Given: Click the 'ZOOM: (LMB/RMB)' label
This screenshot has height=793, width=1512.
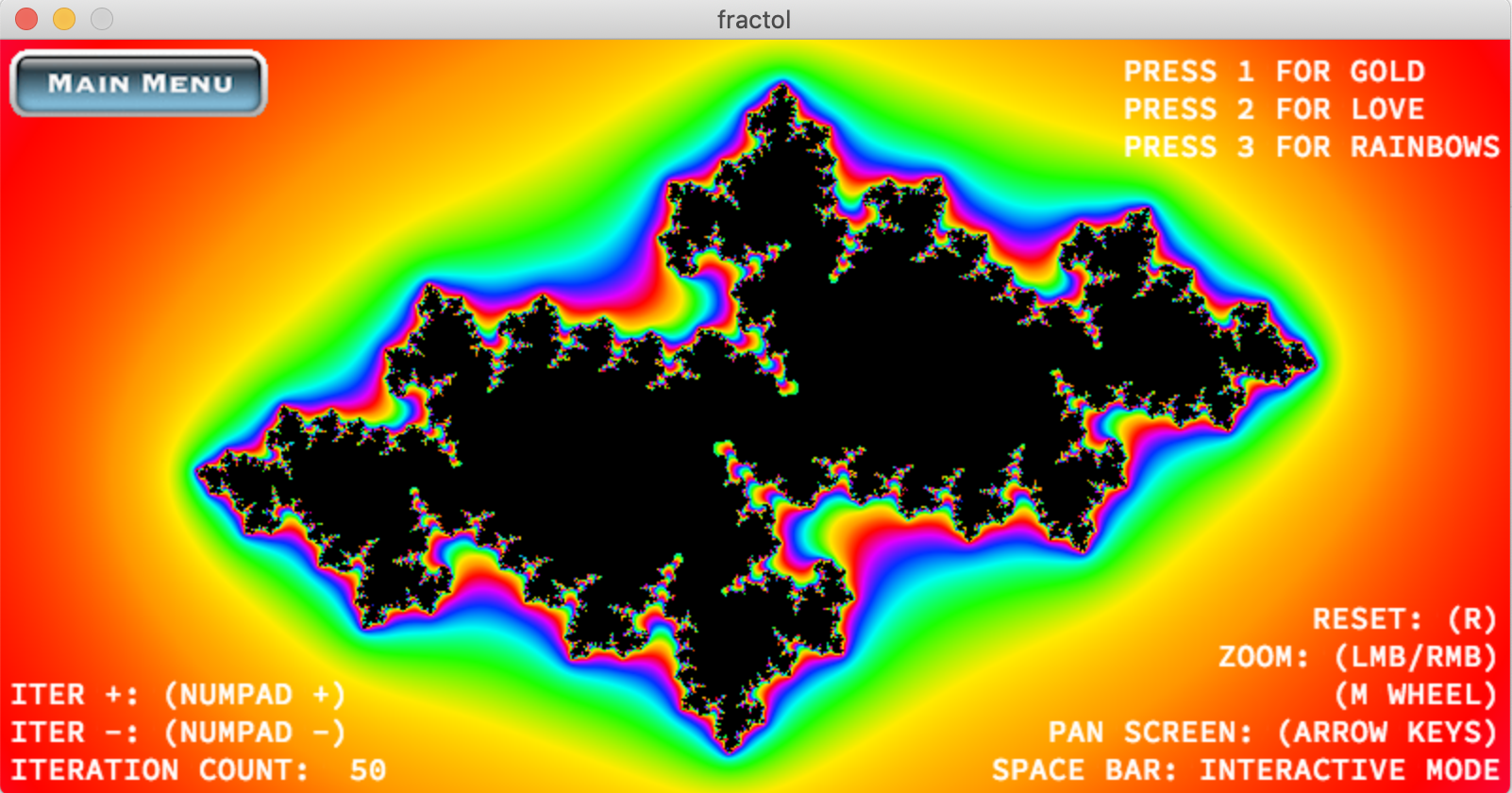Looking at the screenshot, I should pyautogui.click(x=1358, y=657).
